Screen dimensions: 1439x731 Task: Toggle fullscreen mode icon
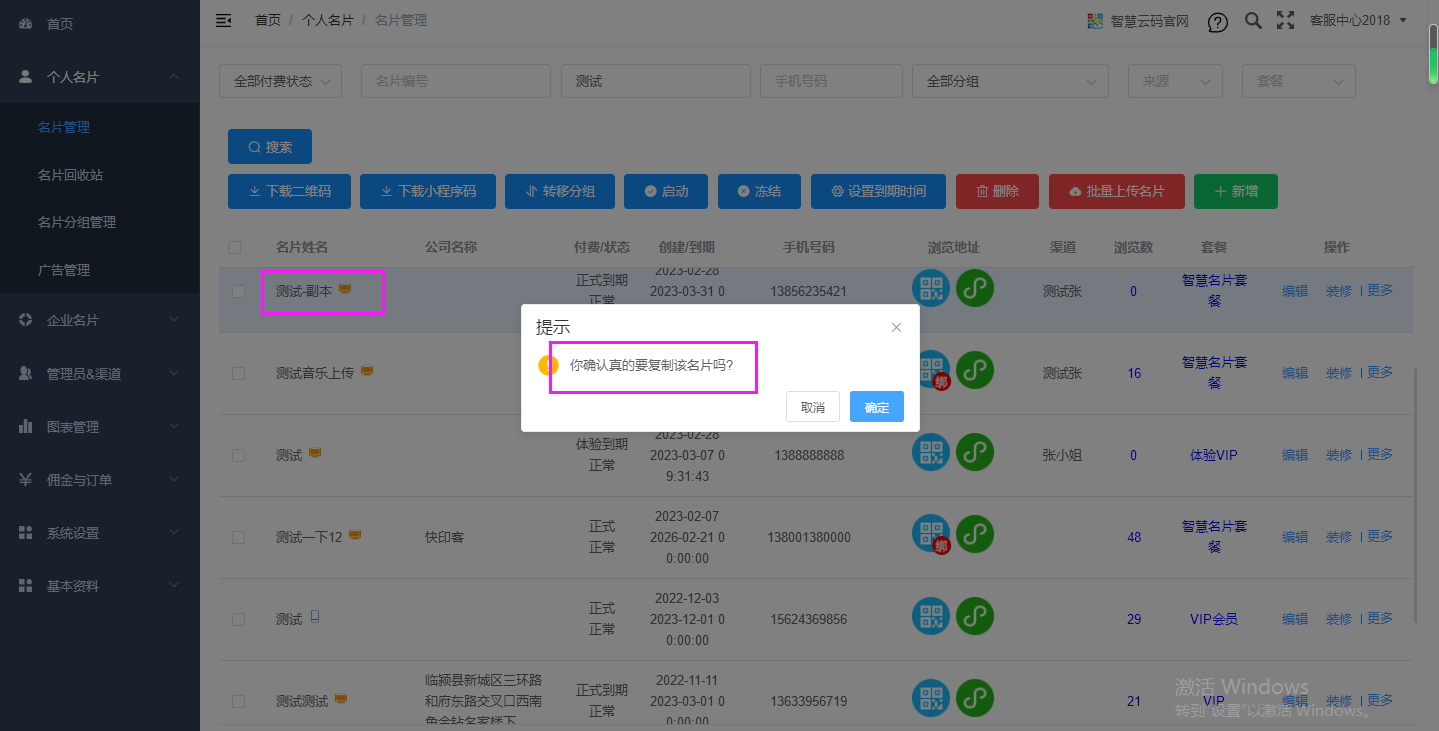click(1285, 20)
